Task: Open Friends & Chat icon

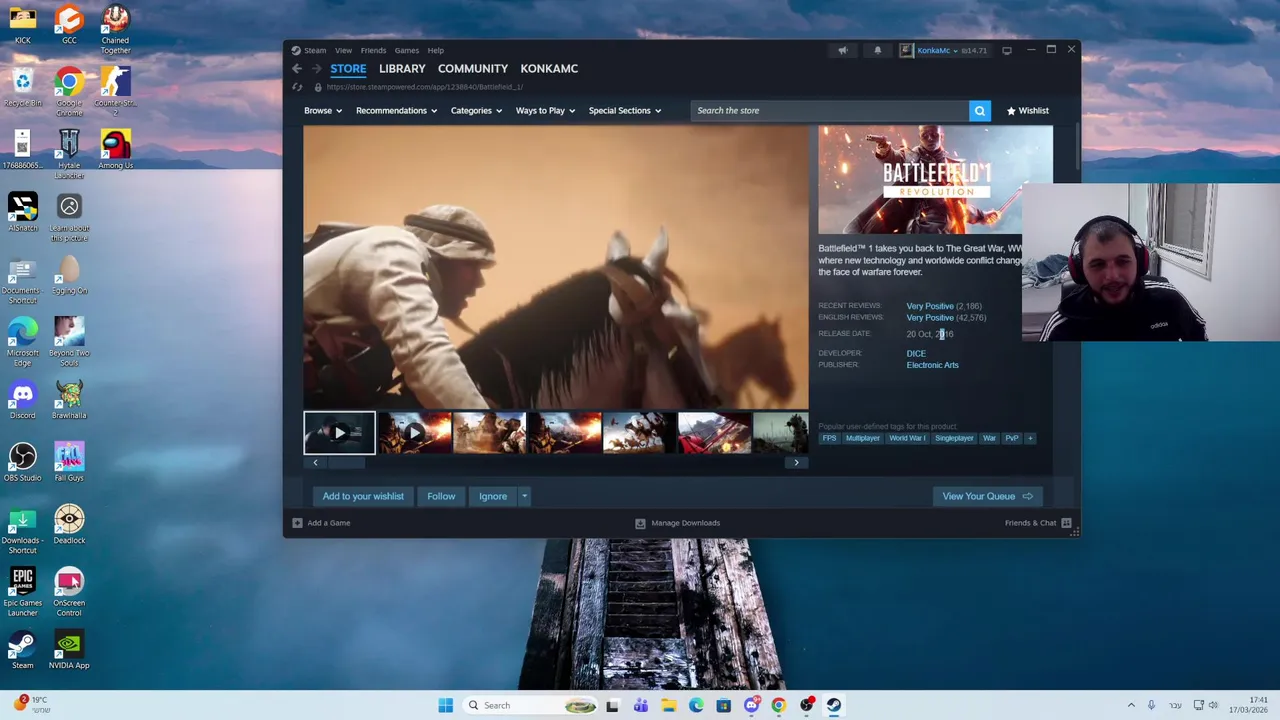Action: click(1067, 523)
